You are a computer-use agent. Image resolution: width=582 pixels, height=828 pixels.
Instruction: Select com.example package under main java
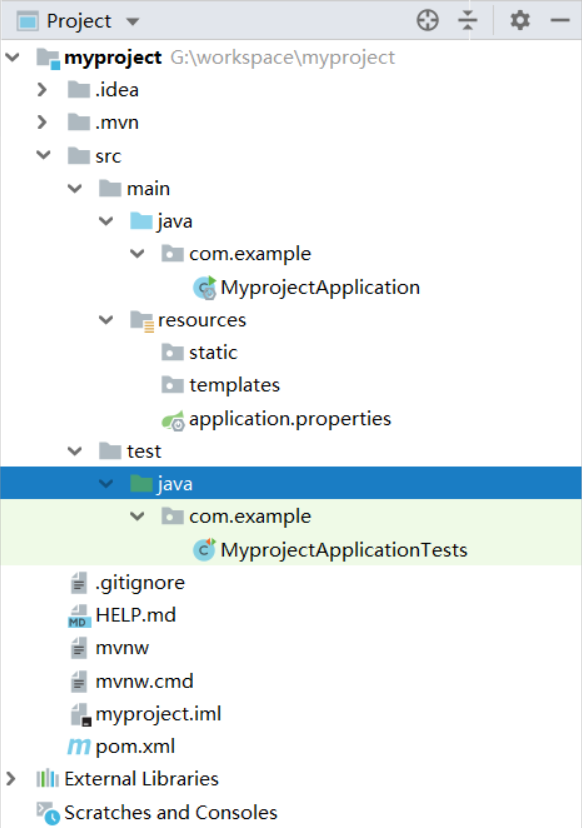coord(247,253)
